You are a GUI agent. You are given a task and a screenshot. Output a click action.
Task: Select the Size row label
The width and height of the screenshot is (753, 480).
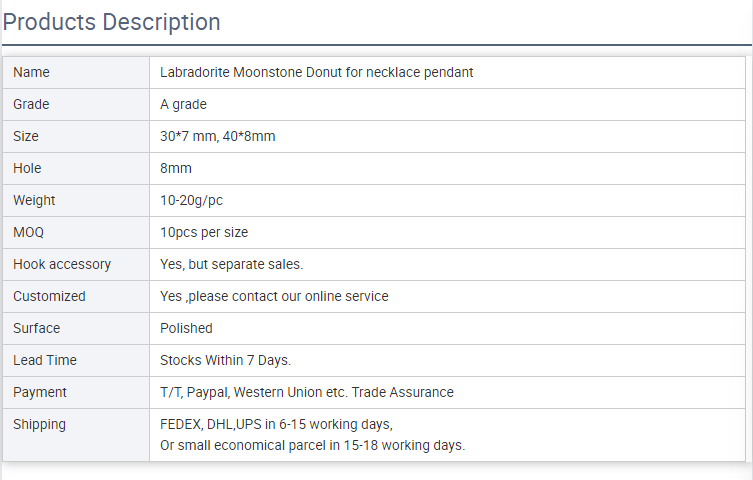27,136
